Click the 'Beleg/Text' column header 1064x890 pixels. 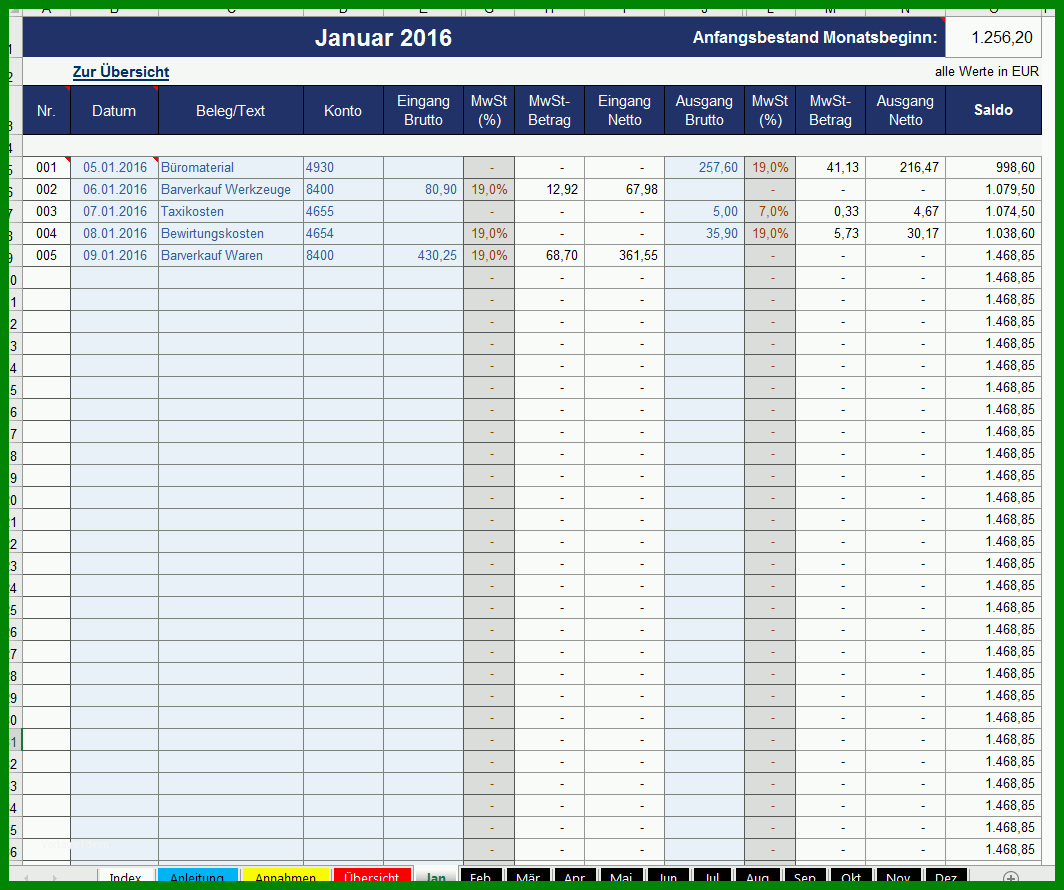point(231,111)
